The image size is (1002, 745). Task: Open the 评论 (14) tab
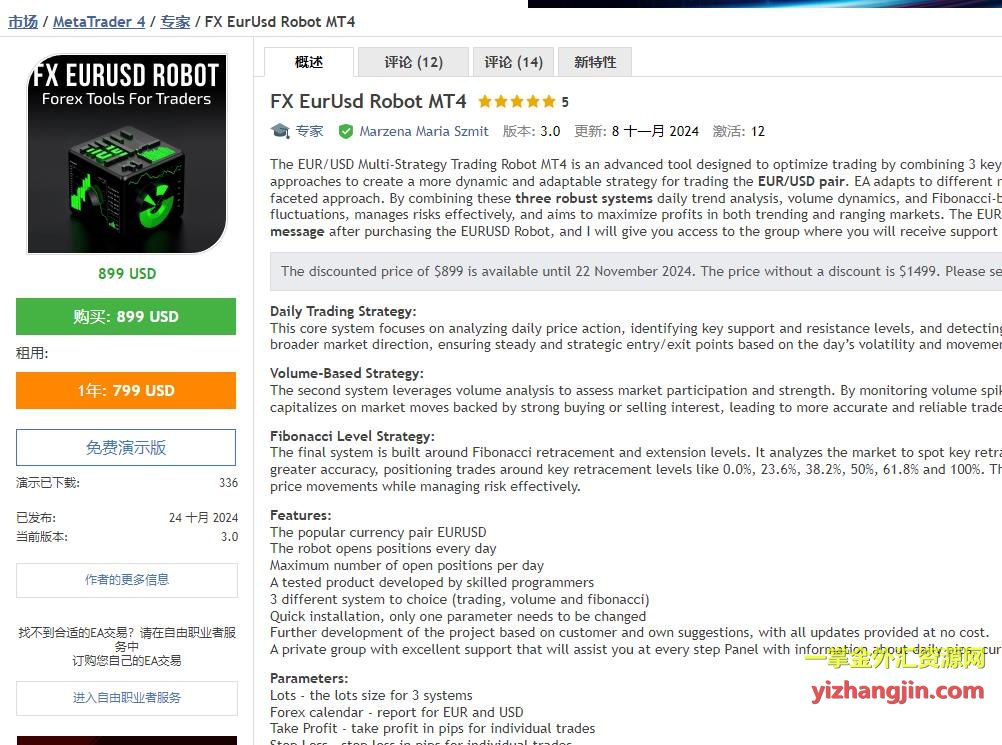pos(513,62)
